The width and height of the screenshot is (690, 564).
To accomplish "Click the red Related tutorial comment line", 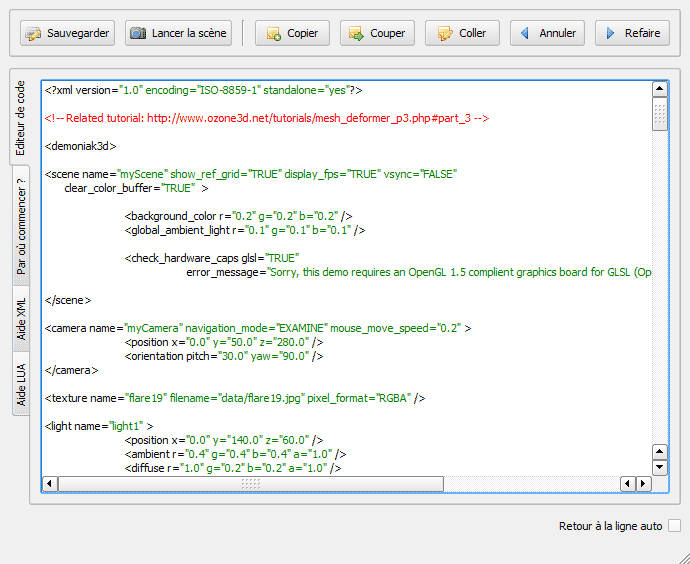I will point(267,118).
